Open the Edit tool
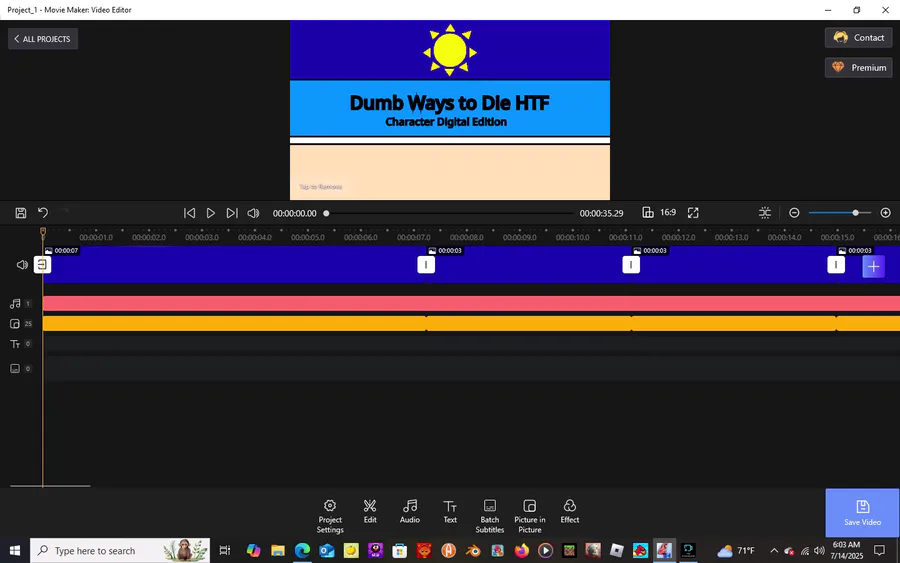Screen dimensions: 900x563 [x=370, y=511]
